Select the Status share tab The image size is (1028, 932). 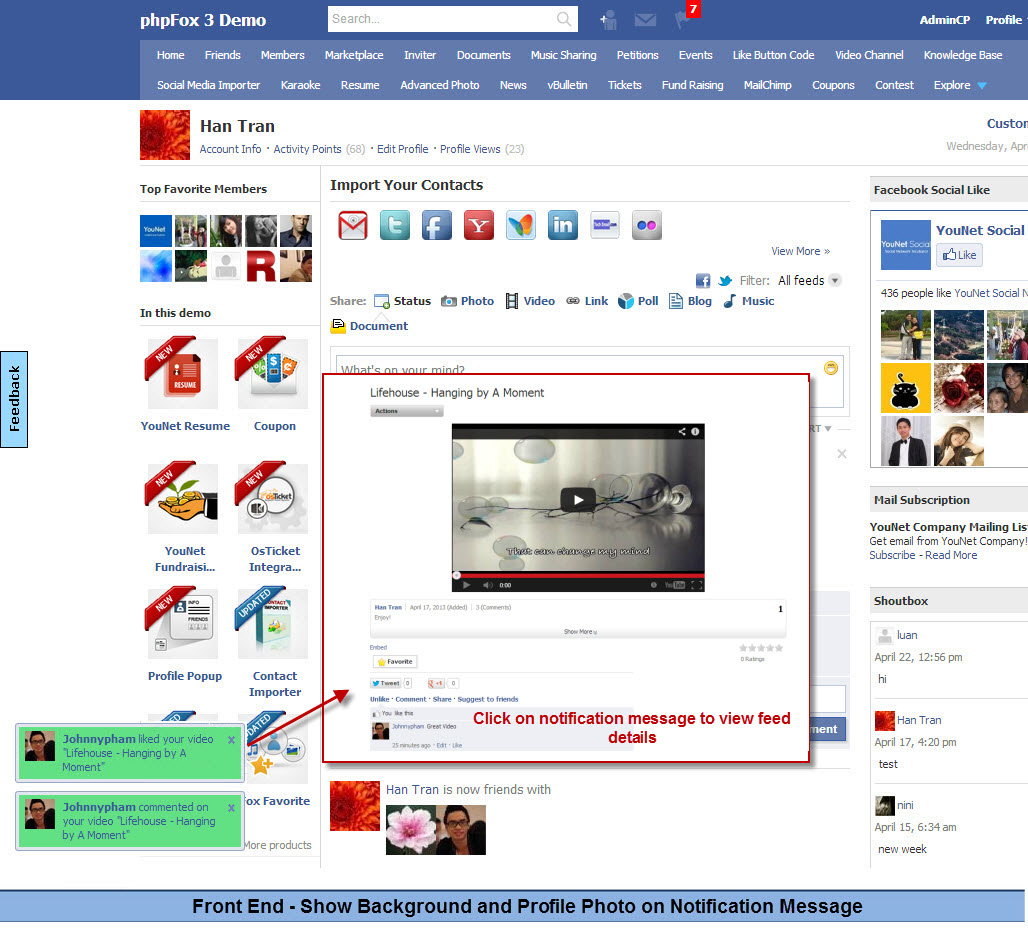pyautogui.click(x=403, y=301)
